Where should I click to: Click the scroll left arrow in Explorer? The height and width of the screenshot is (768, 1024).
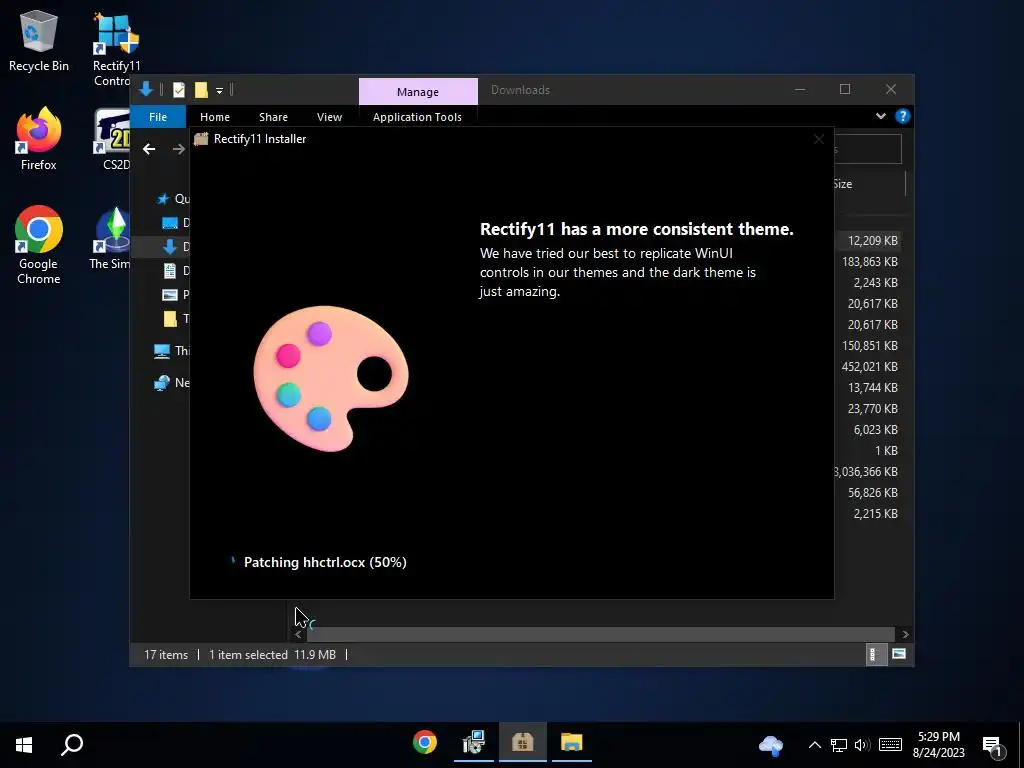pos(298,634)
